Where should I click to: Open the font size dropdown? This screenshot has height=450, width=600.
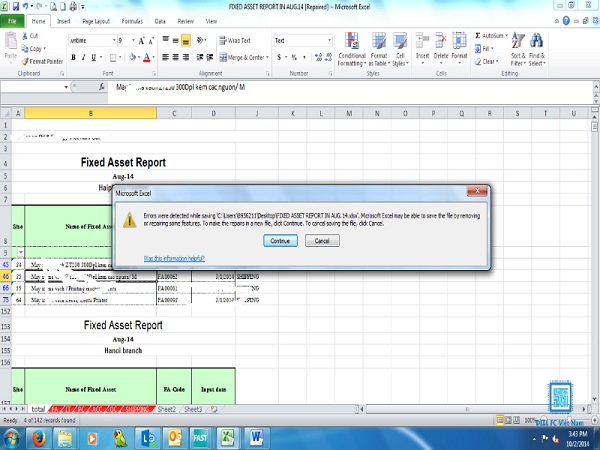133,40
